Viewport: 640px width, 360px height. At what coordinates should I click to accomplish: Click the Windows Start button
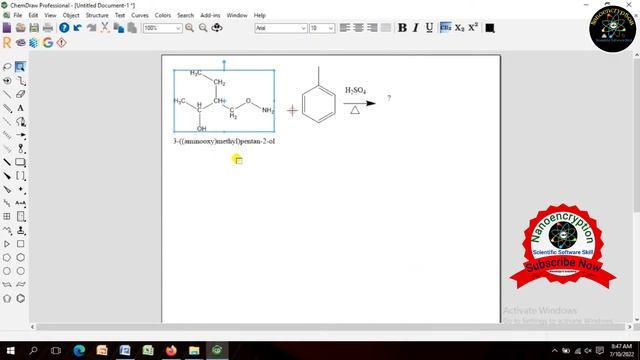[x=11, y=350]
